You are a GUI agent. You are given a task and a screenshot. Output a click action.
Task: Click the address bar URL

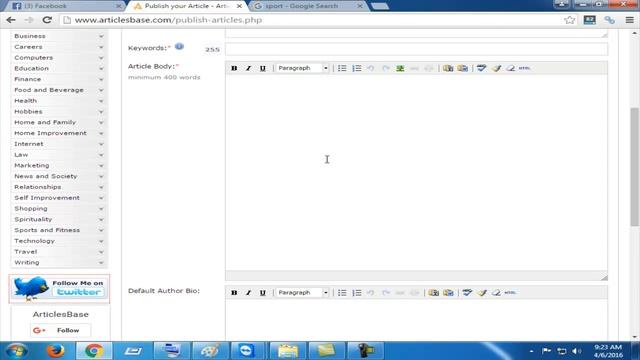(x=168, y=20)
